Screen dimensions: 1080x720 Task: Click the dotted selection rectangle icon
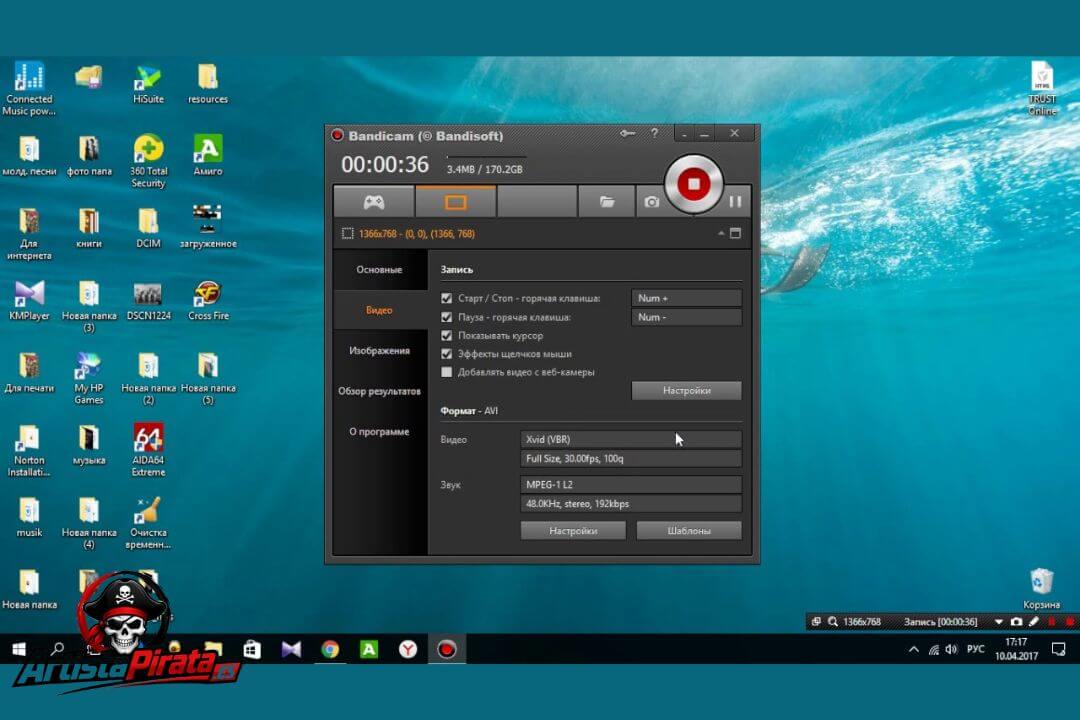[x=348, y=234]
